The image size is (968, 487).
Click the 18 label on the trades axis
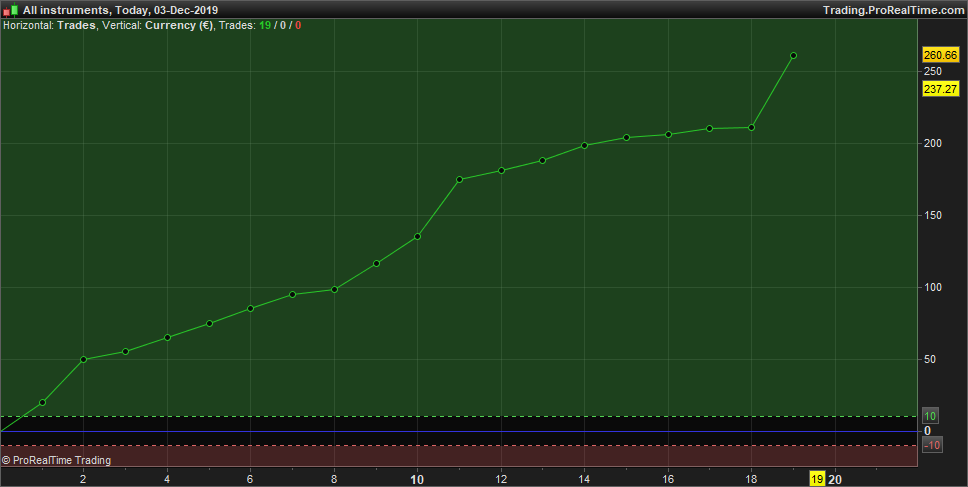(x=751, y=479)
